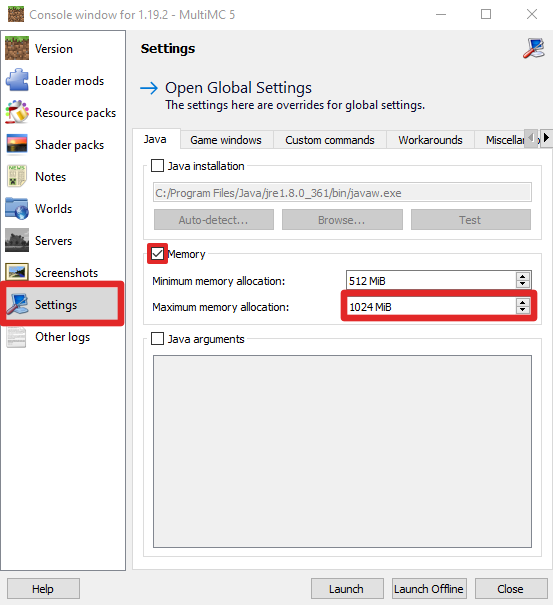Select Notes label in the sidebar

(51, 177)
